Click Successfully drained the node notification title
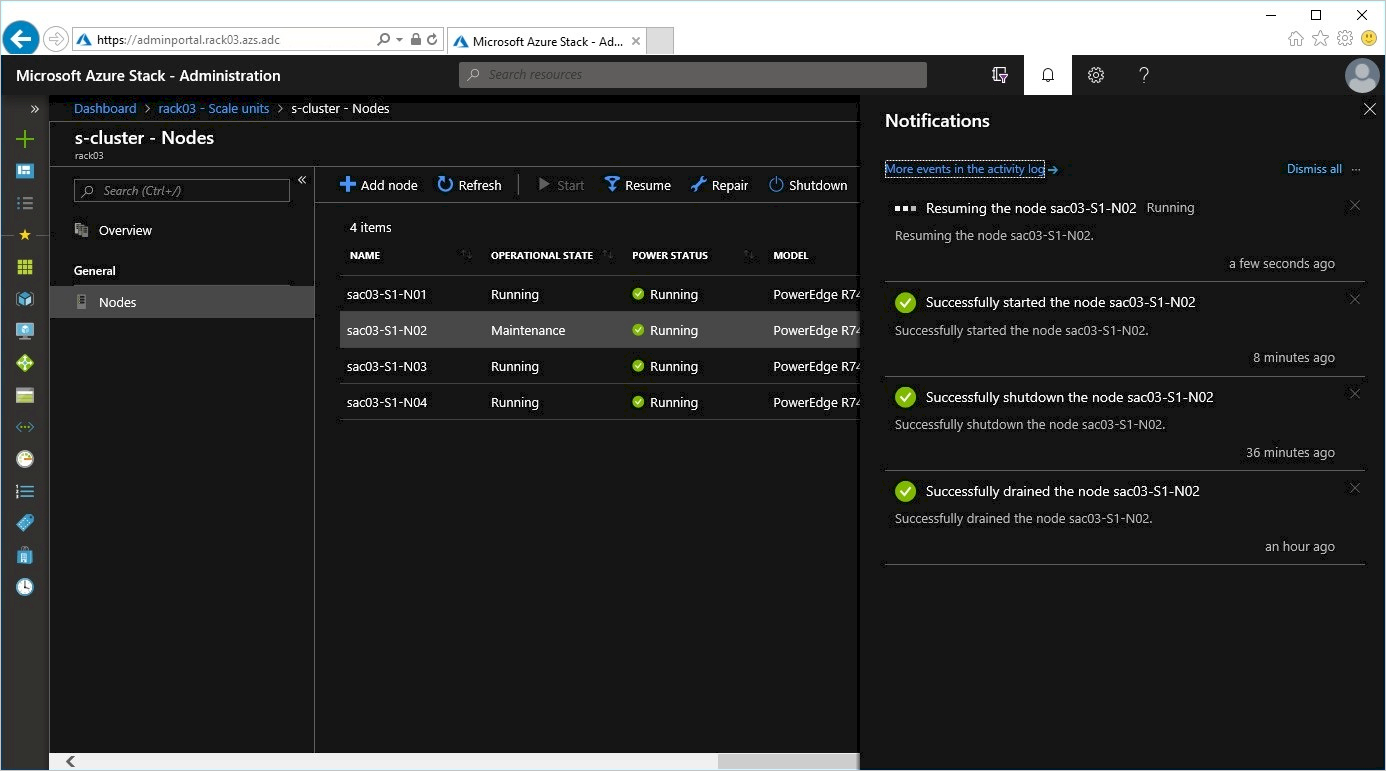The width and height of the screenshot is (1386, 771). 1063,491
